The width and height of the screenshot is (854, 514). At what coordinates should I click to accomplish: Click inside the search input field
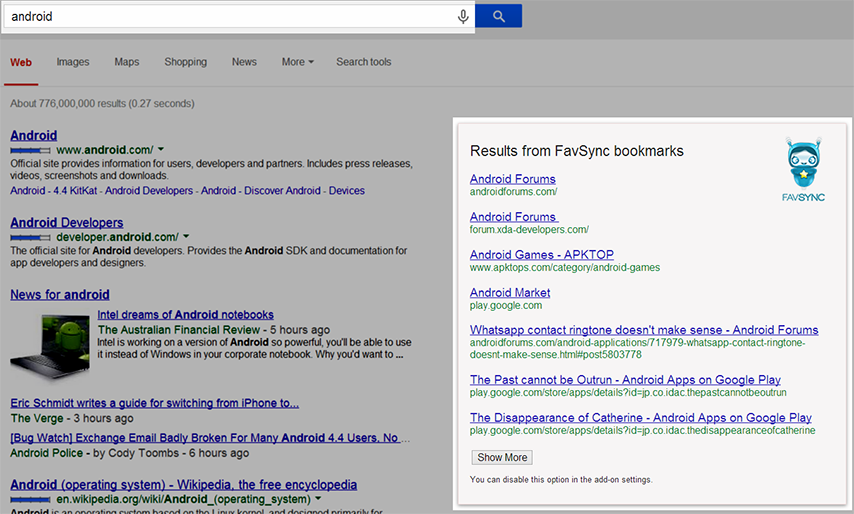click(x=230, y=17)
